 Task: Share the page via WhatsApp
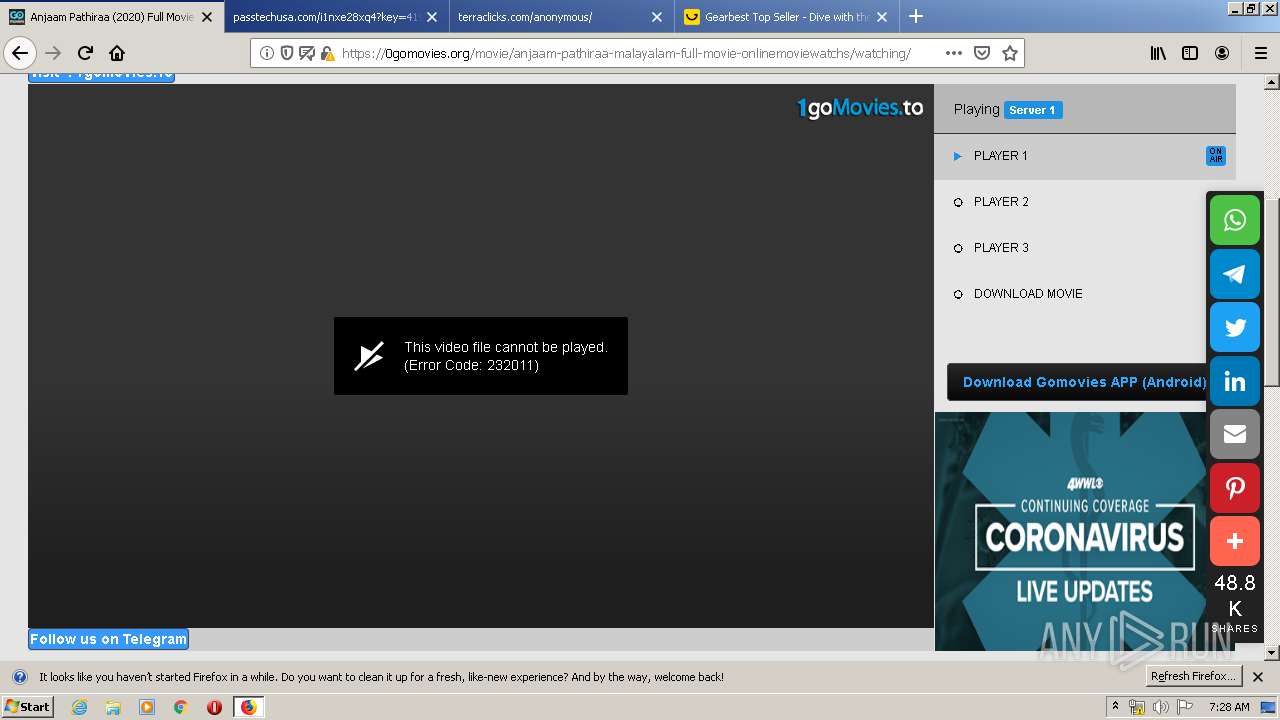coord(1235,220)
